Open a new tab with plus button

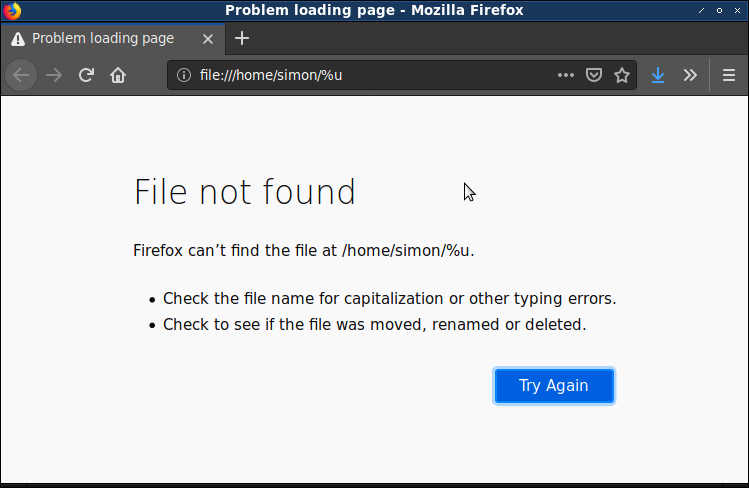(242, 38)
